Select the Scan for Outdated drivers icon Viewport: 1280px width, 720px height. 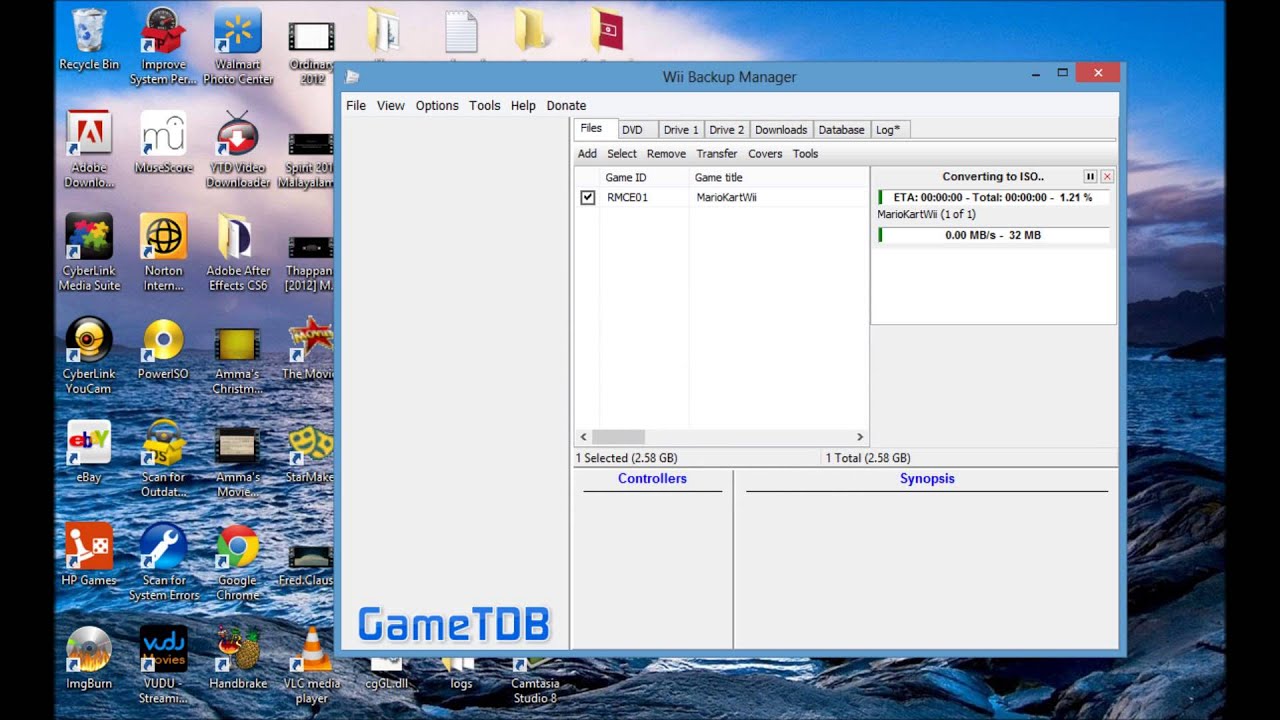(x=163, y=458)
